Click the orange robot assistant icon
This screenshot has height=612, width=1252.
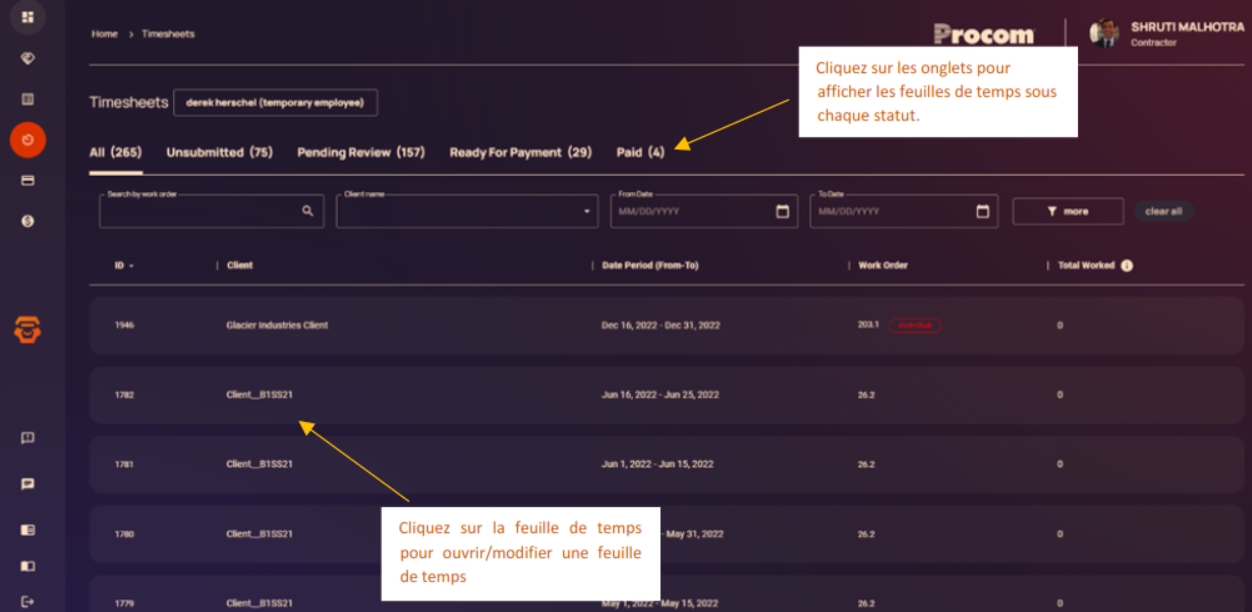[x=28, y=329]
